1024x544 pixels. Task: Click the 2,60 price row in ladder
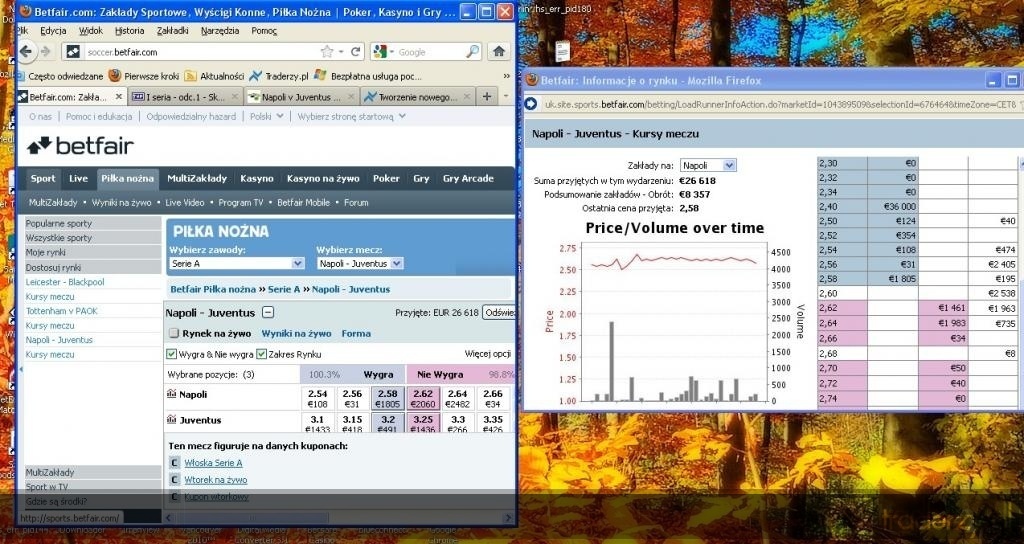pyautogui.click(x=918, y=293)
